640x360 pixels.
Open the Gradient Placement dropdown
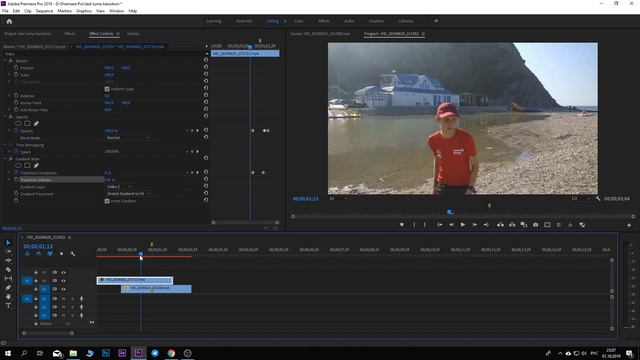(128, 194)
